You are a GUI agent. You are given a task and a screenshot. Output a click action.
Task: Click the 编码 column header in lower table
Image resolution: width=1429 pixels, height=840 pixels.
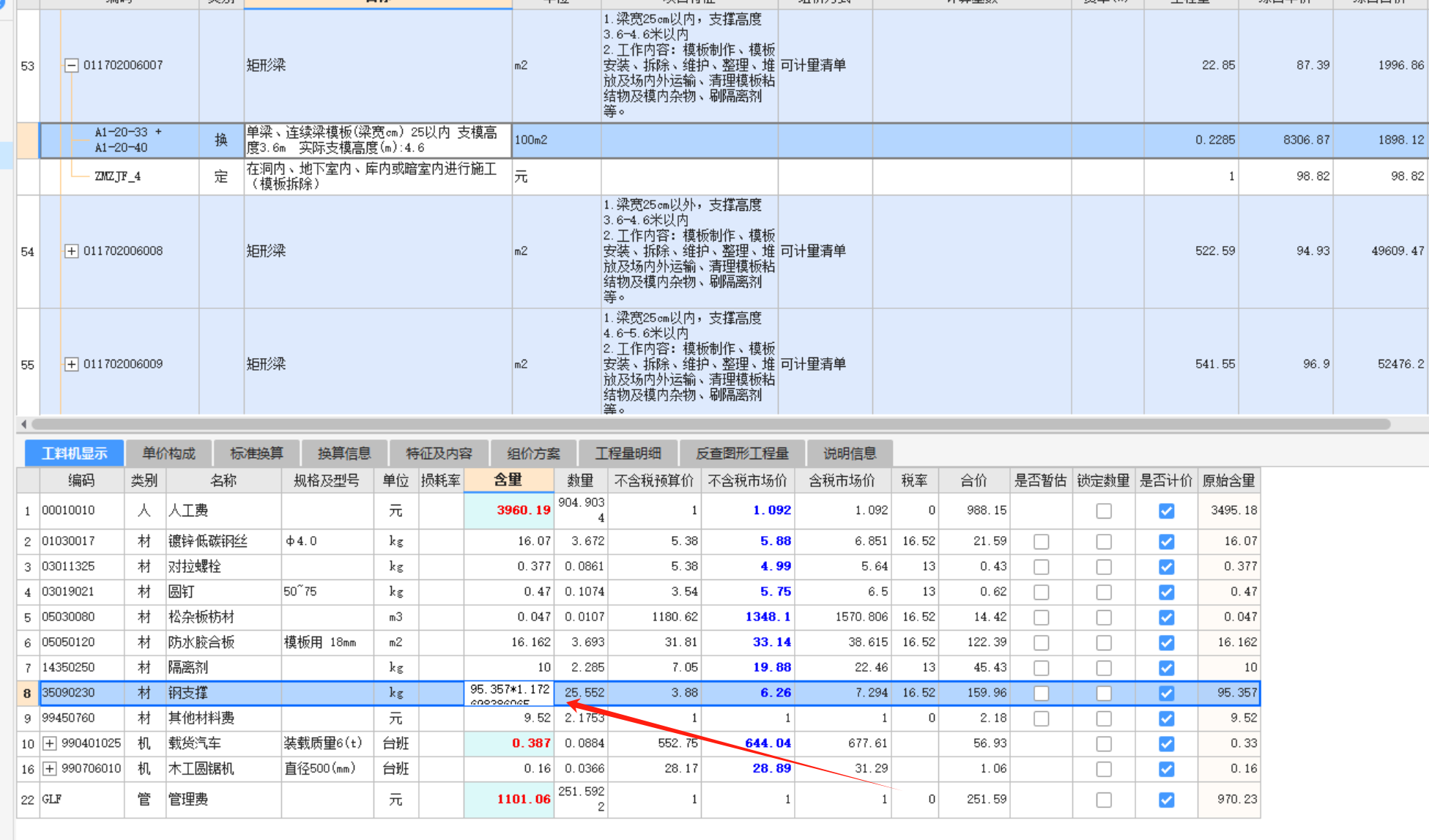81,480
